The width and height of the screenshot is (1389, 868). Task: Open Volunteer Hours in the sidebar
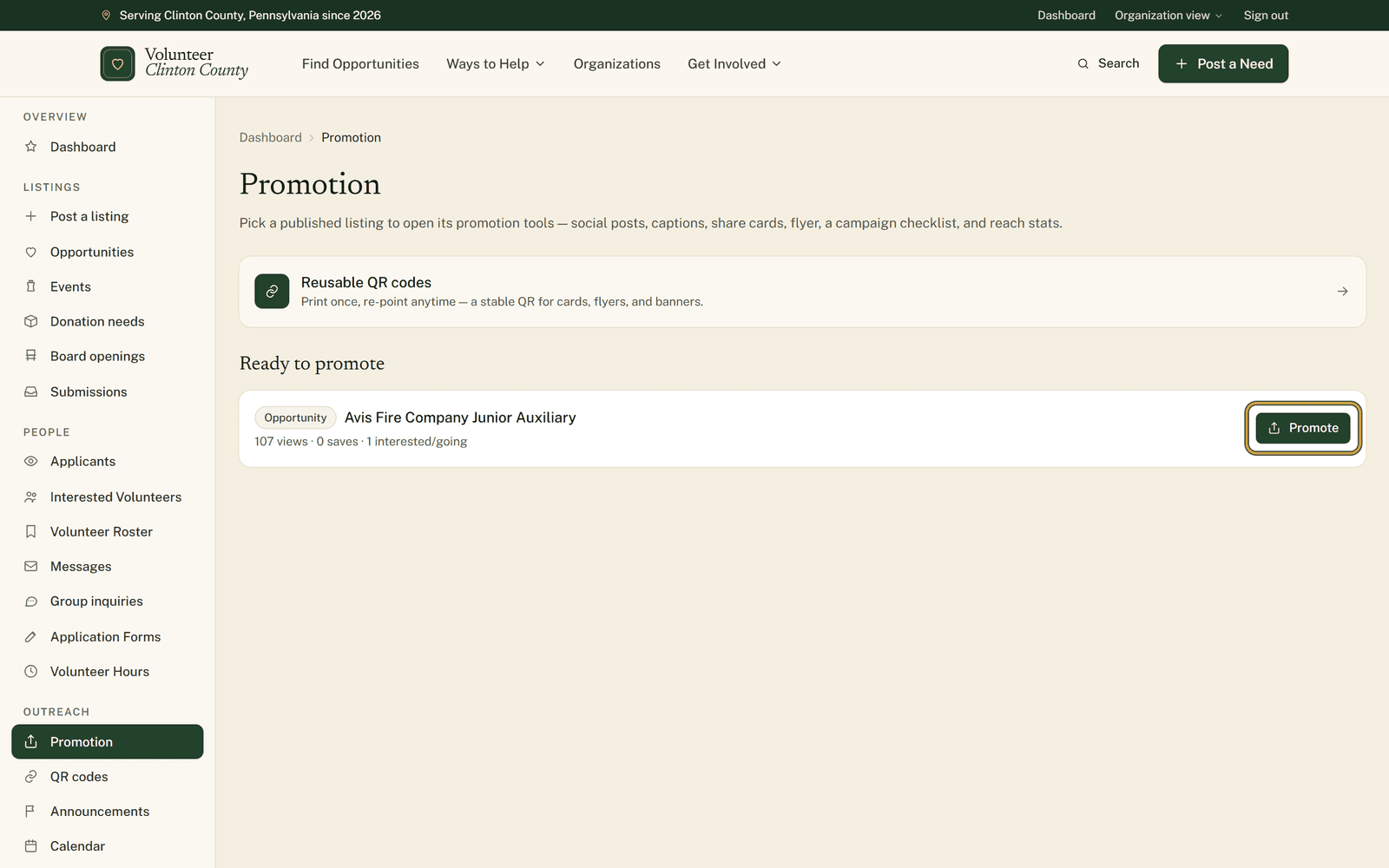108,671
